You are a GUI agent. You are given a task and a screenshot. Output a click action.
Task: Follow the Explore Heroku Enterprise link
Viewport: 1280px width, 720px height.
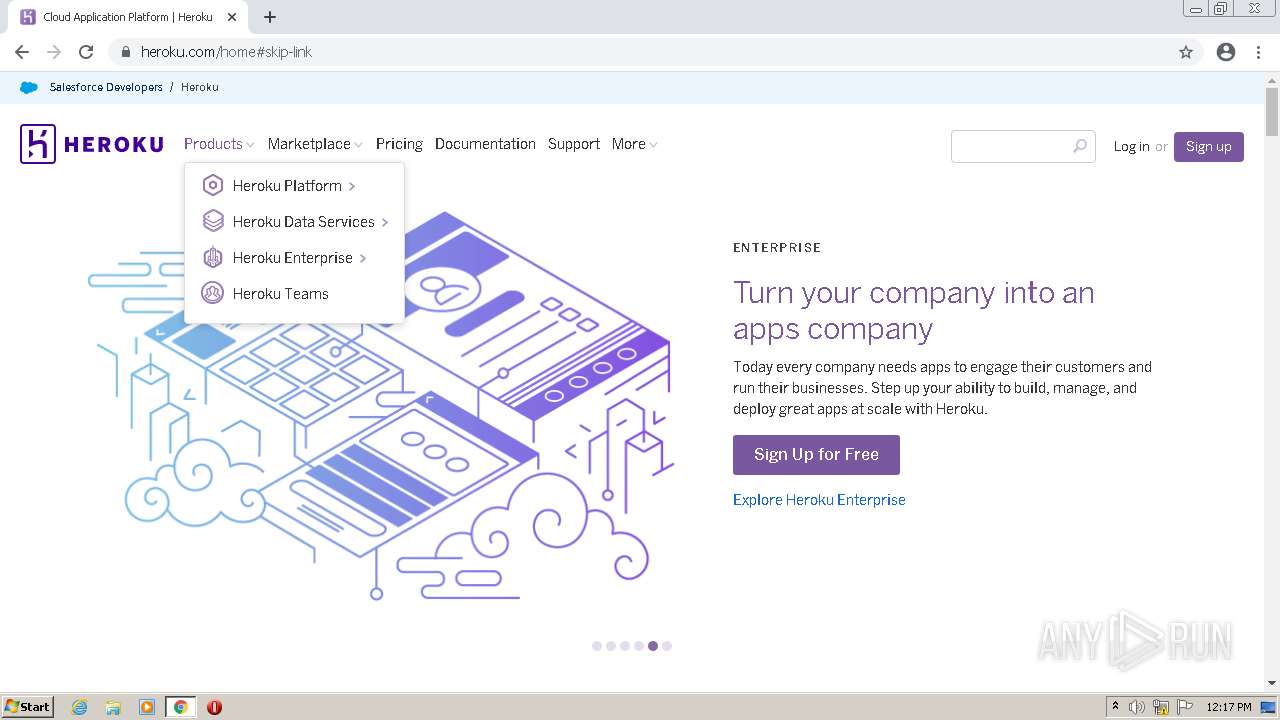pyautogui.click(x=819, y=500)
